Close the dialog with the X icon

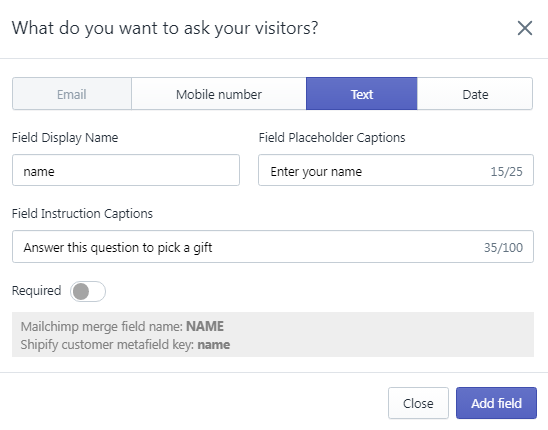point(525,28)
